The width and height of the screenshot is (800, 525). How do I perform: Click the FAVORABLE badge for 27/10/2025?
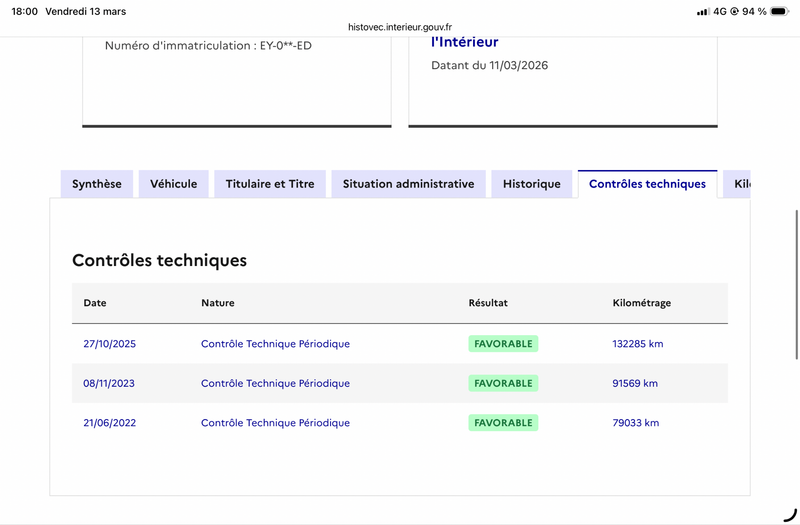coord(503,344)
